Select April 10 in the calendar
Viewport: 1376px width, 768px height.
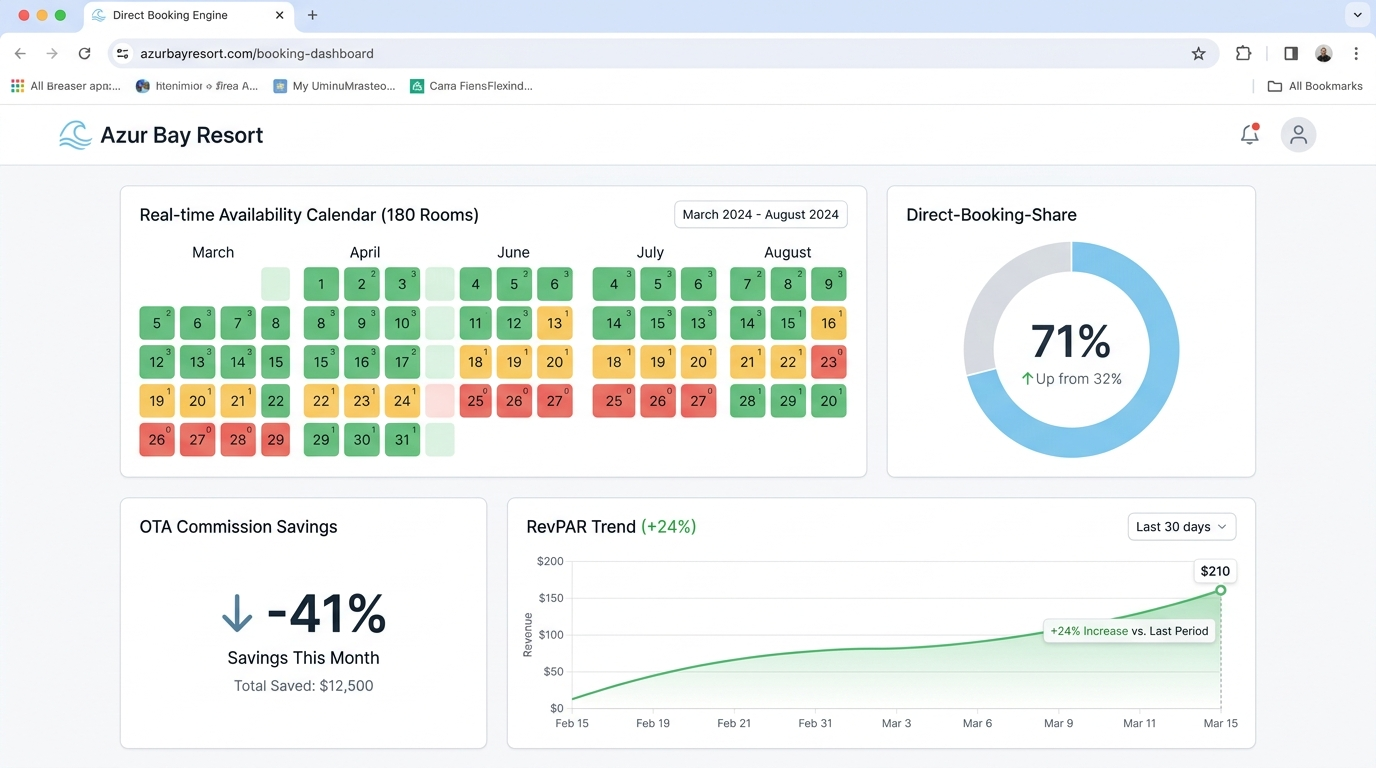pos(402,323)
